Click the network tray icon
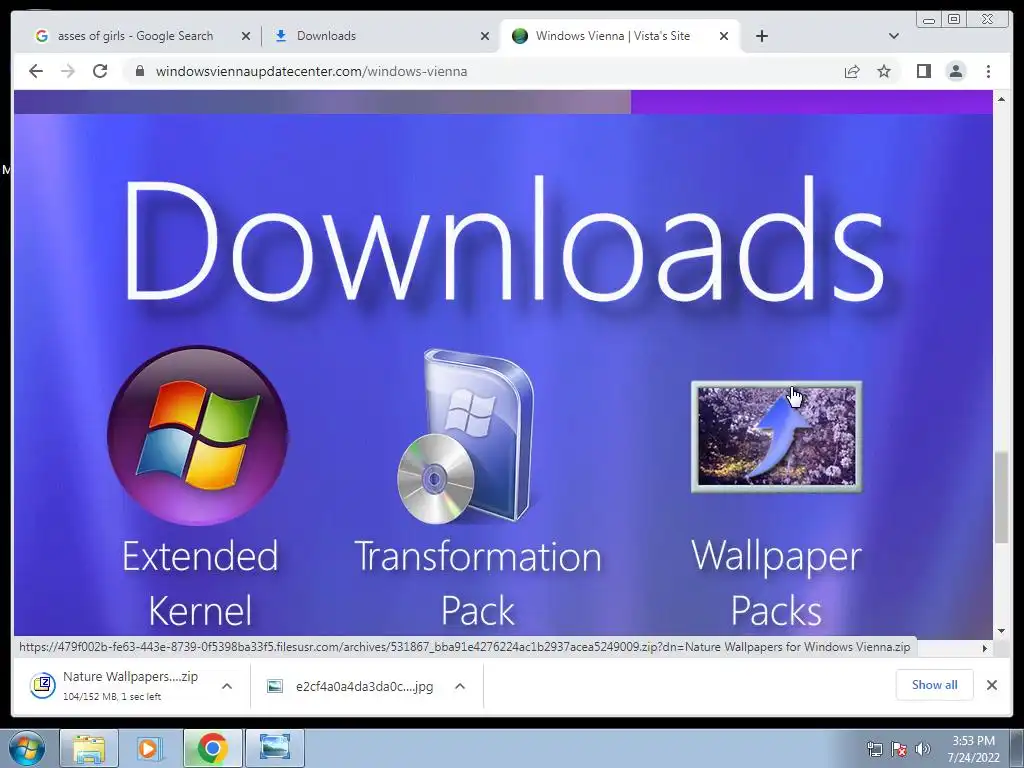Viewport: 1024px width, 768px height. click(874, 749)
